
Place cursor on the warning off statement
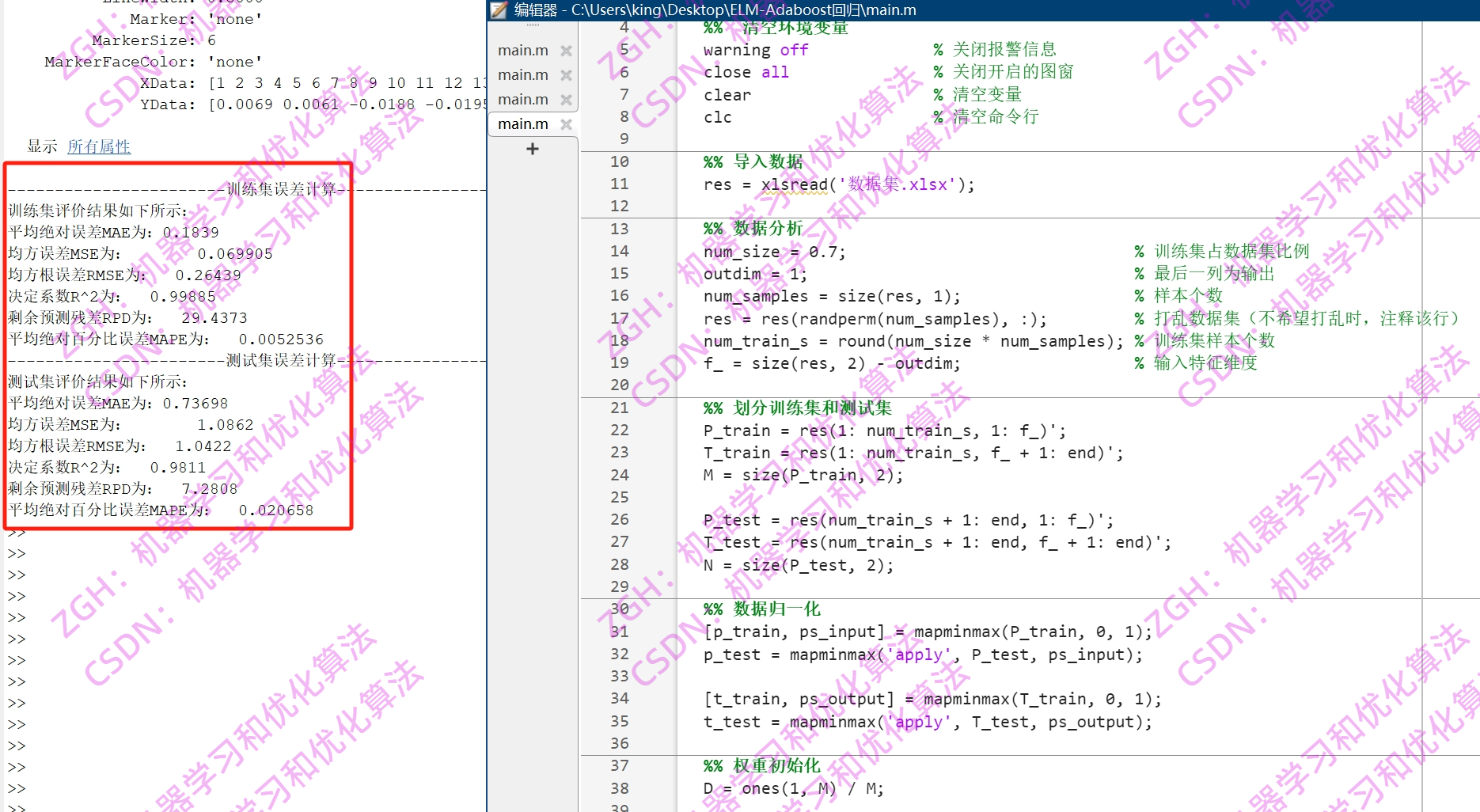click(756, 50)
